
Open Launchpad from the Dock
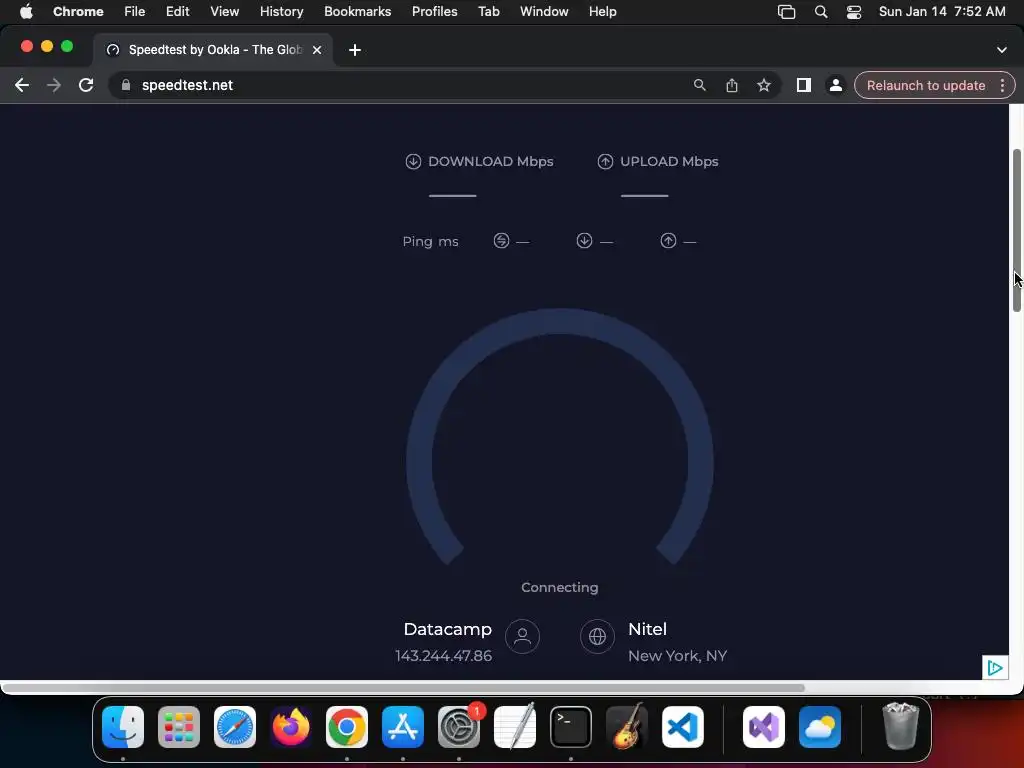[179, 727]
